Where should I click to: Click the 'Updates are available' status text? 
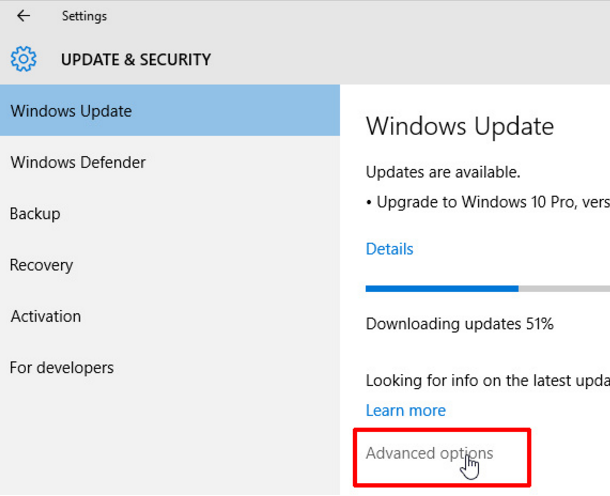[x=442, y=172]
